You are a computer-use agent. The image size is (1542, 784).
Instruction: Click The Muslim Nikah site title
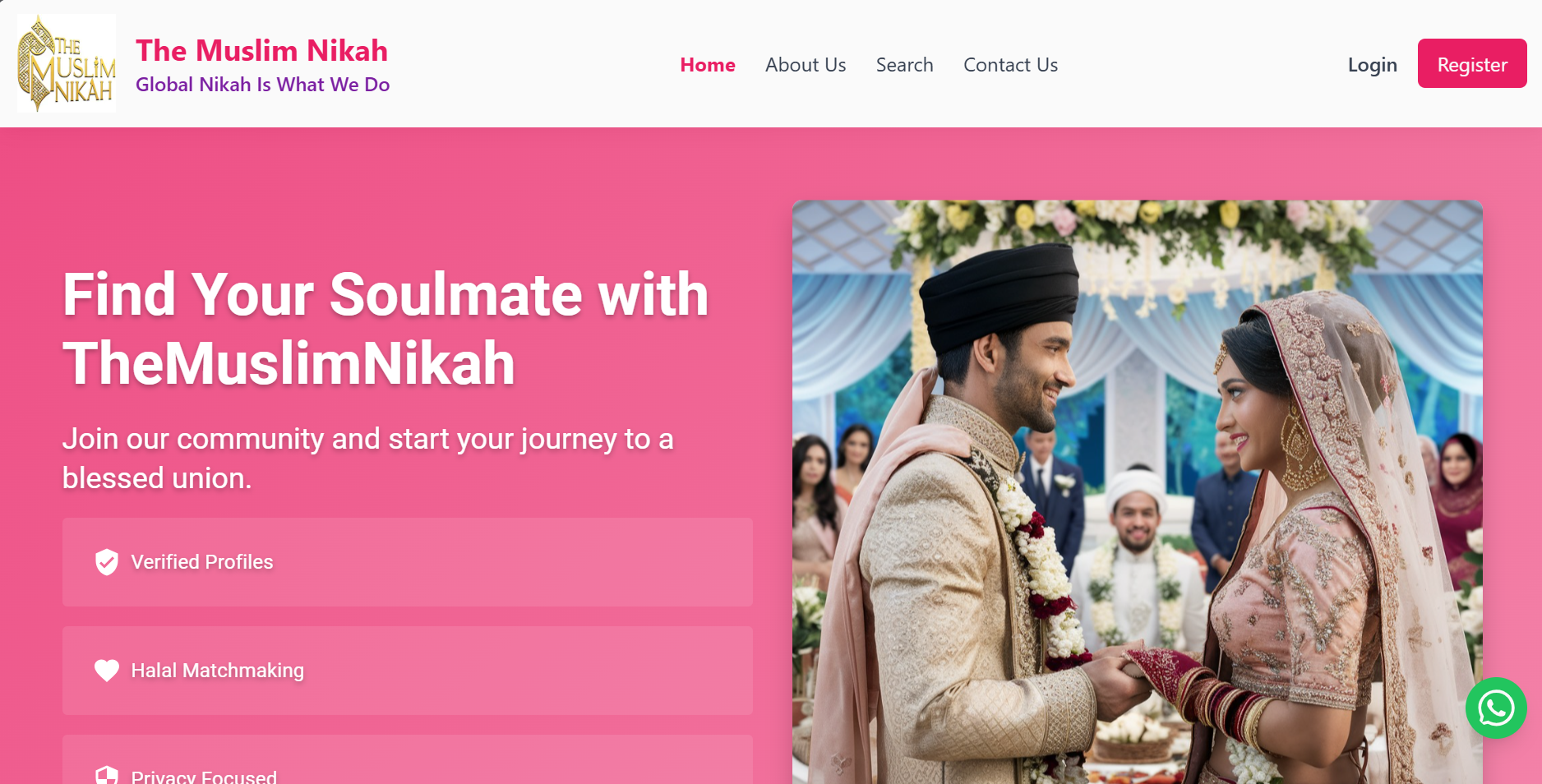coord(261,50)
